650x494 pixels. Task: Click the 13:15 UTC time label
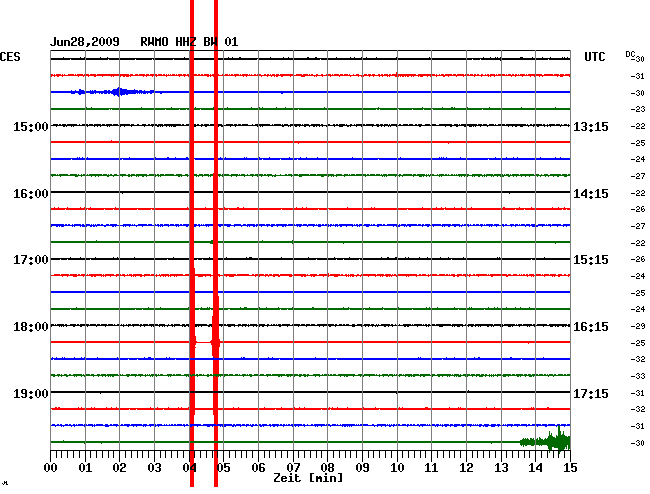pos(591,126)
